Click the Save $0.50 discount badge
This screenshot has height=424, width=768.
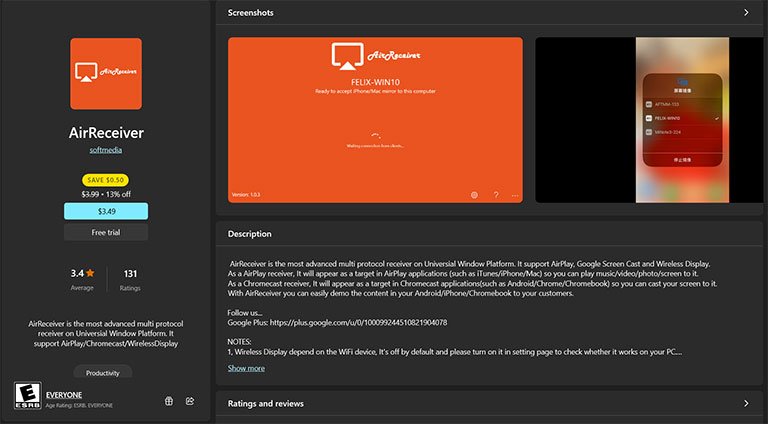click(105, 180)
